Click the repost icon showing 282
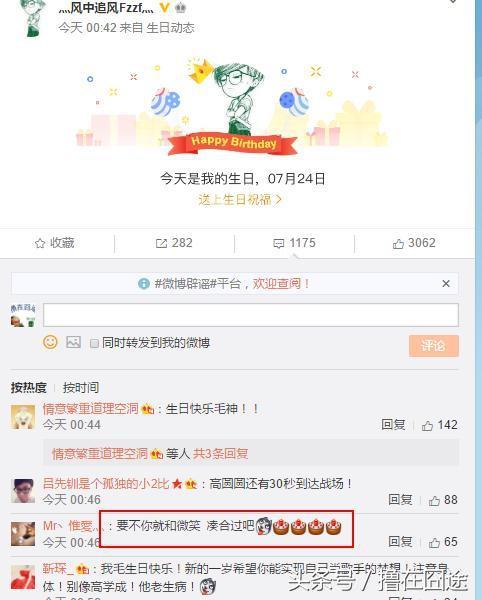 click(161, 243)
